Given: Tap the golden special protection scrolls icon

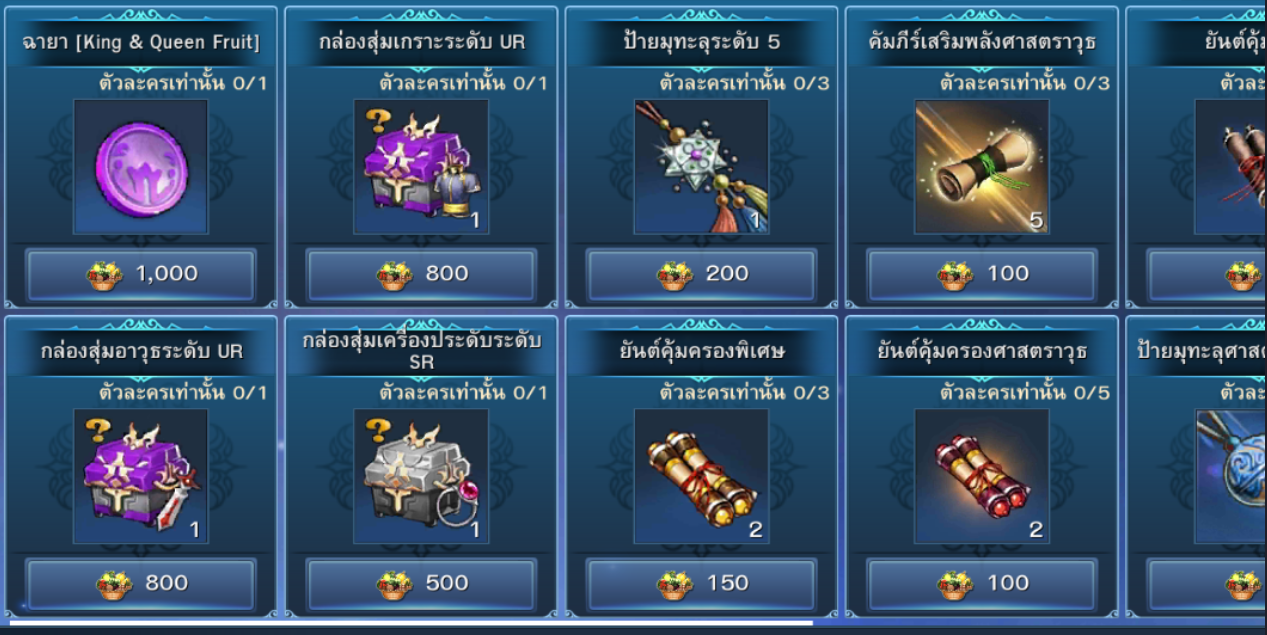Looking at the screenshot, I should click(x=701, y=476).
